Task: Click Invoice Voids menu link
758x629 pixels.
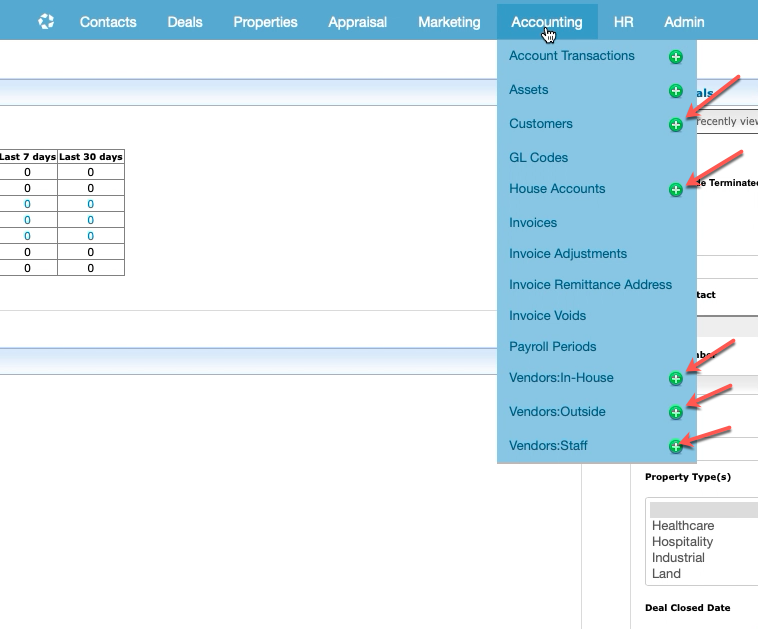Action: (547, 315)
